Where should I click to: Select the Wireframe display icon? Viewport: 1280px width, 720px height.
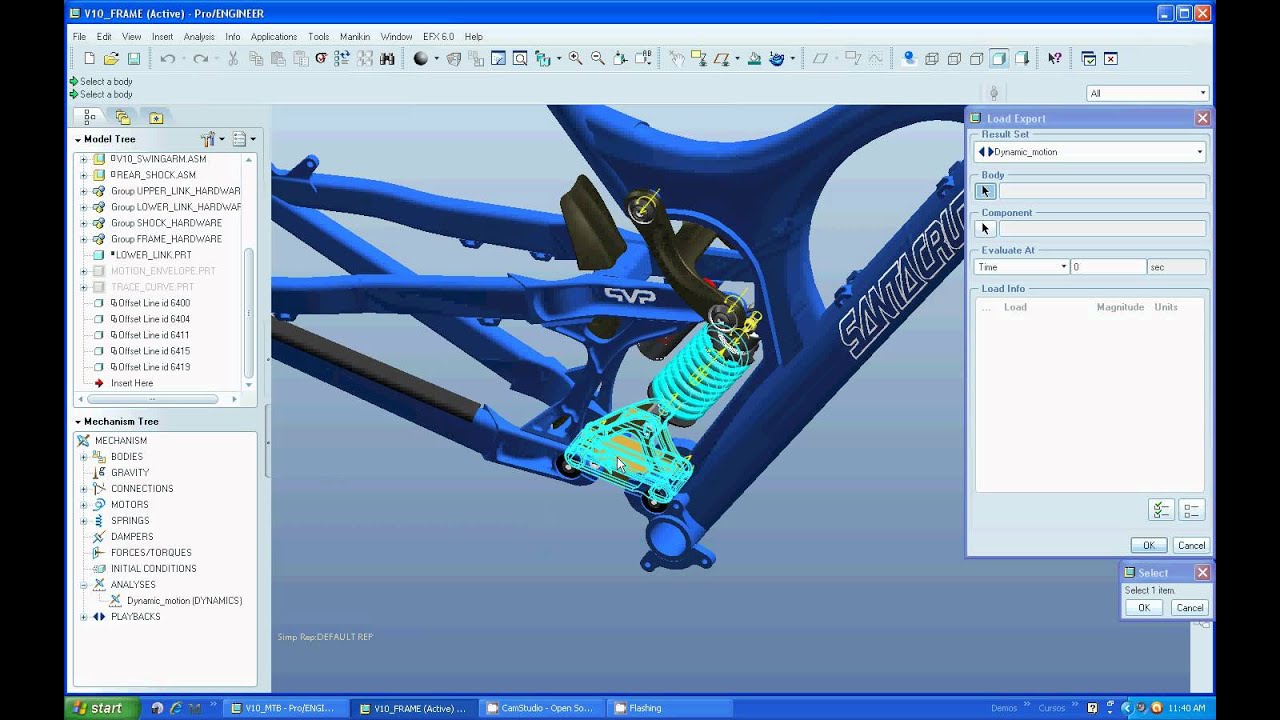point(932,59)
